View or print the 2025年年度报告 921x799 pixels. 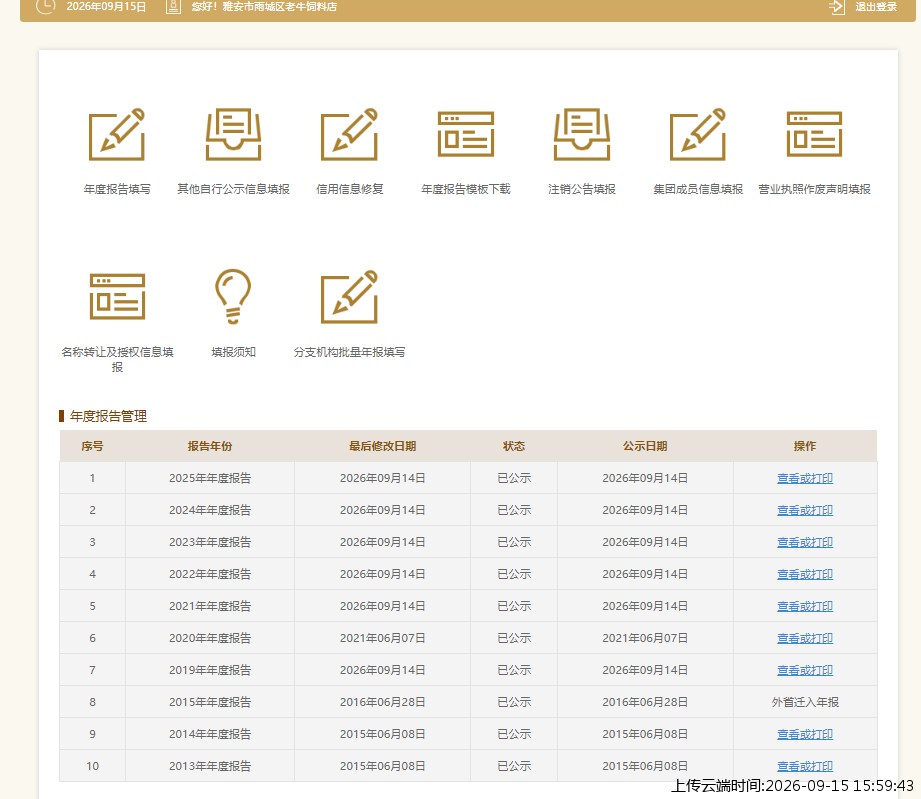tap(805, 478)
